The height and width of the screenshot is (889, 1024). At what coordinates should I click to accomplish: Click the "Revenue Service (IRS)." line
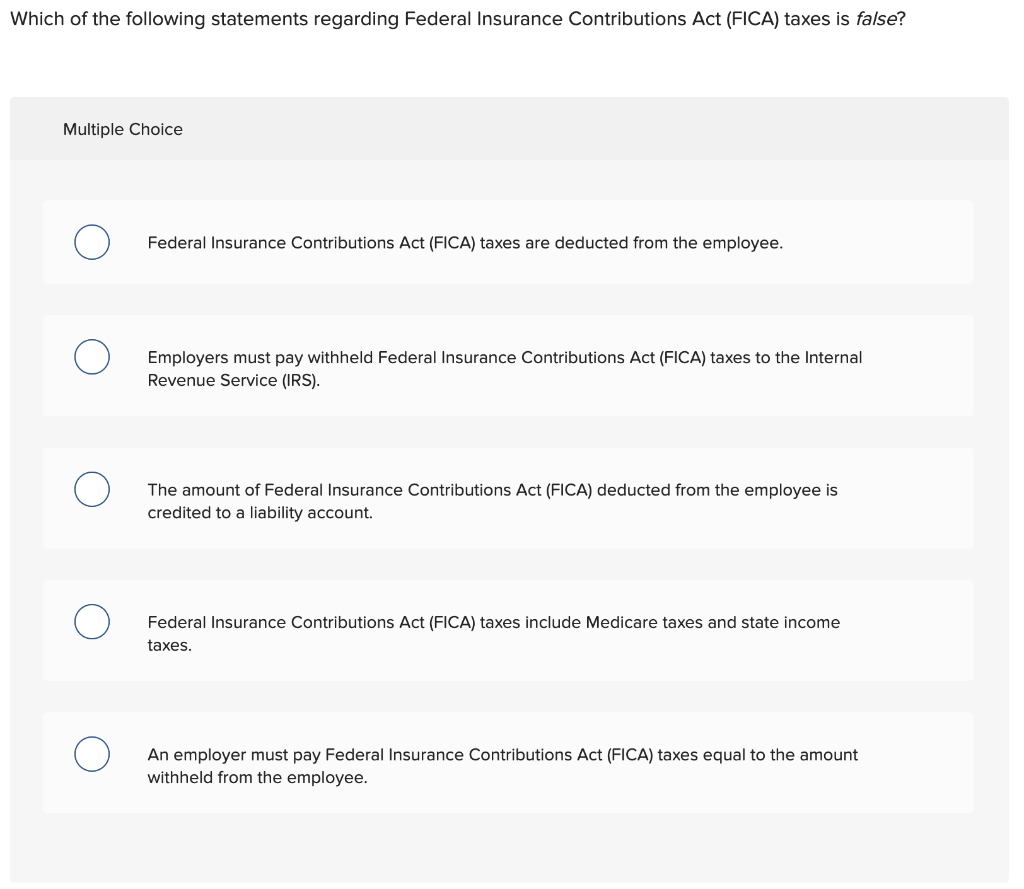click(234, 380)
